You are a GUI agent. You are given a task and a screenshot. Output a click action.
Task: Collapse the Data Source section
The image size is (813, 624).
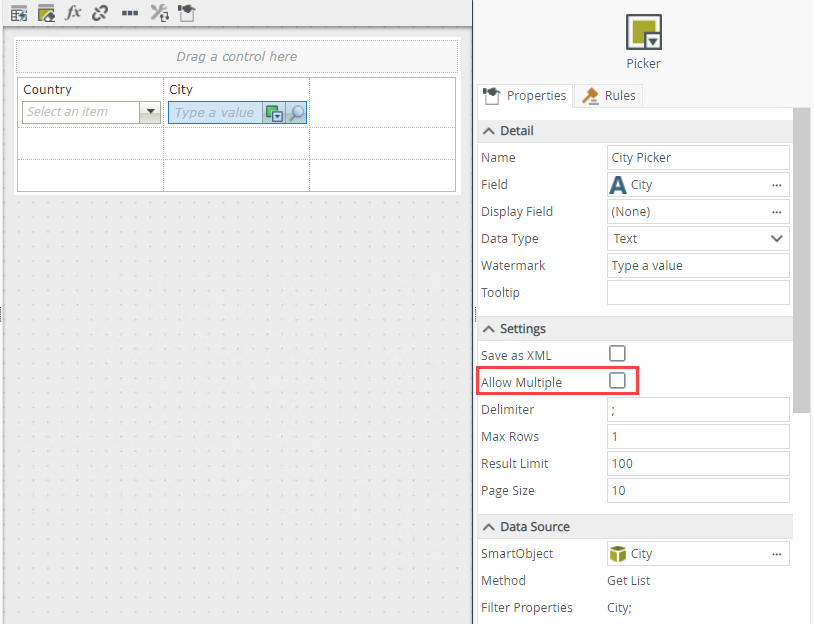[x=488, y=527]
